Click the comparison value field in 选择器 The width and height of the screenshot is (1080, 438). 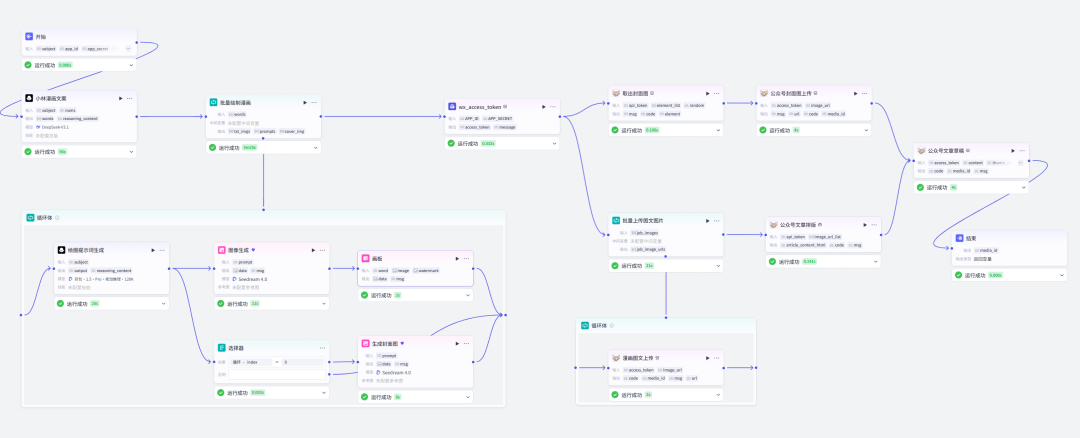tap(303, 362)
